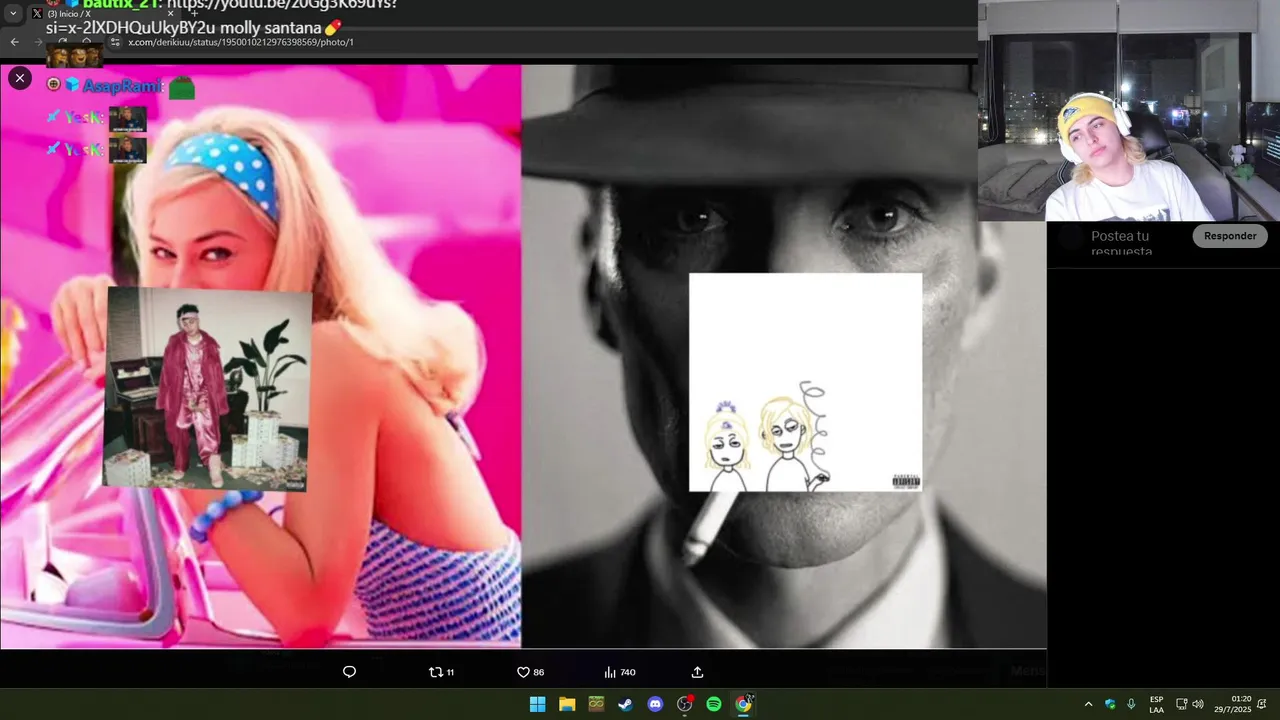Image resolution: width=1280 pixels, height=720 pixels.
Task: Expand the hidden system tray icons chevron
Action: [x=1088, y=704]
